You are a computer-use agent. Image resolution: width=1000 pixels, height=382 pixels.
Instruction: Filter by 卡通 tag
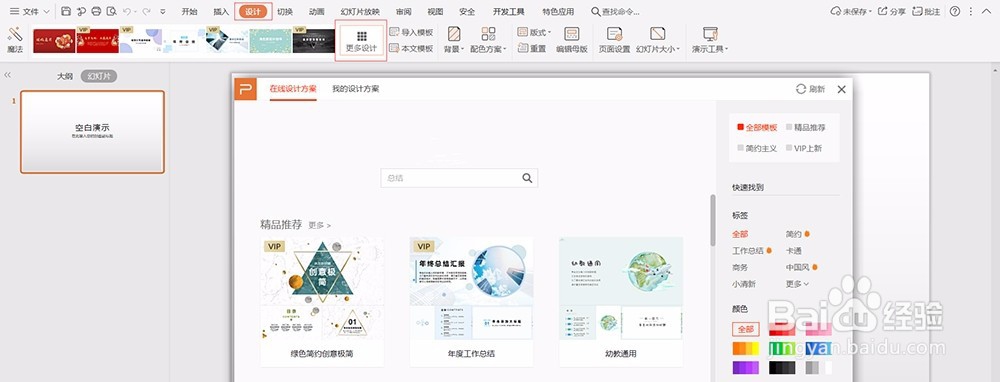(794, 251)
